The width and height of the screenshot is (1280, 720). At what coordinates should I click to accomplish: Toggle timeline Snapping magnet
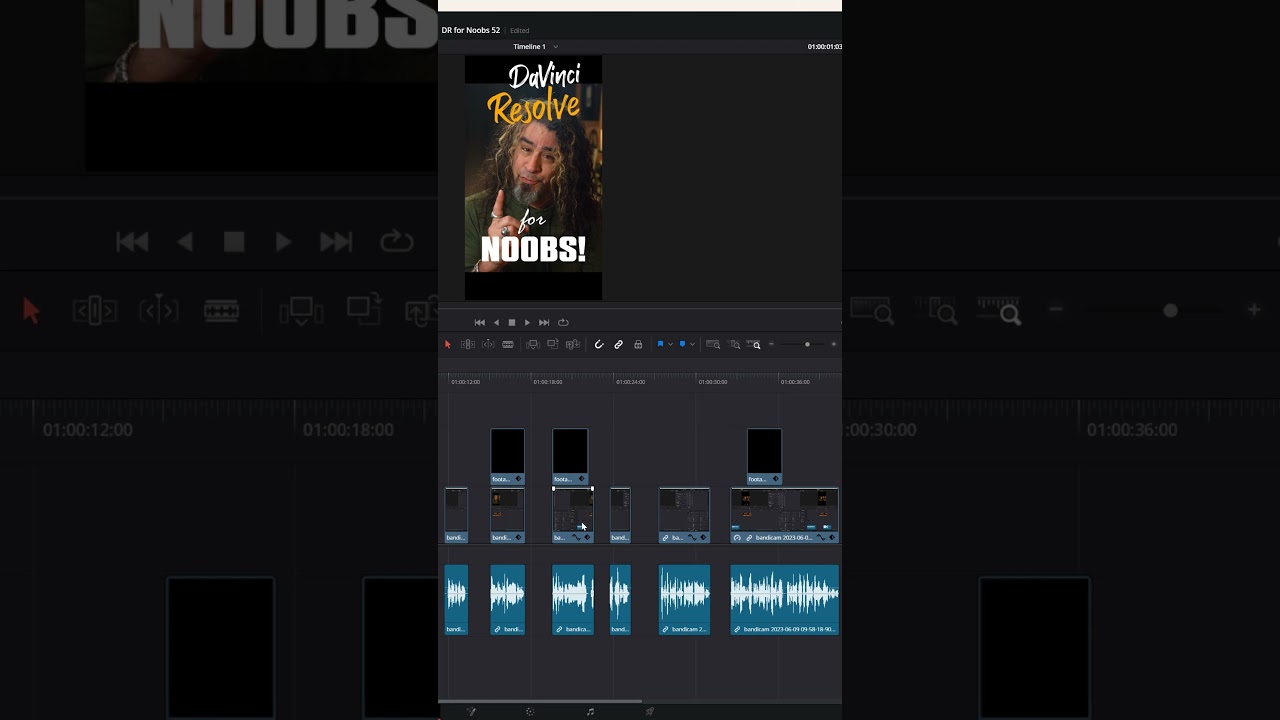tap(599, 344)
